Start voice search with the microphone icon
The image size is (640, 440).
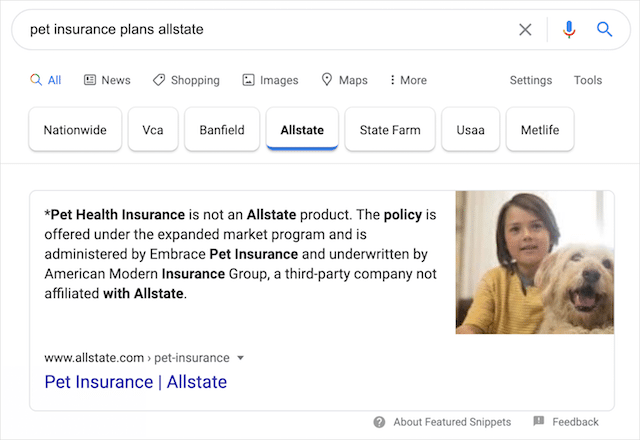569,30
